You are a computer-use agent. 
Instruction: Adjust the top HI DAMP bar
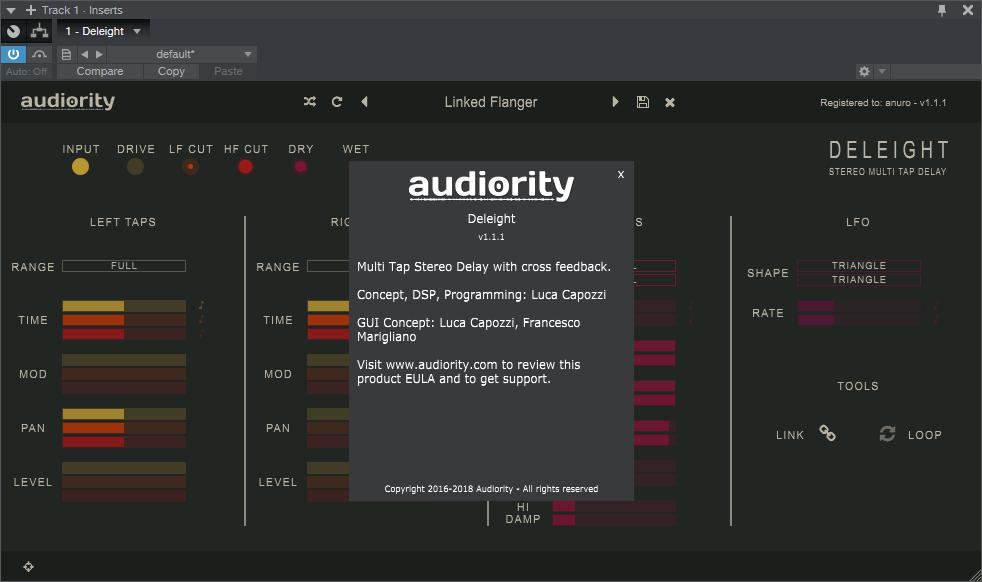pyautogui.click(x=614, y=506)
